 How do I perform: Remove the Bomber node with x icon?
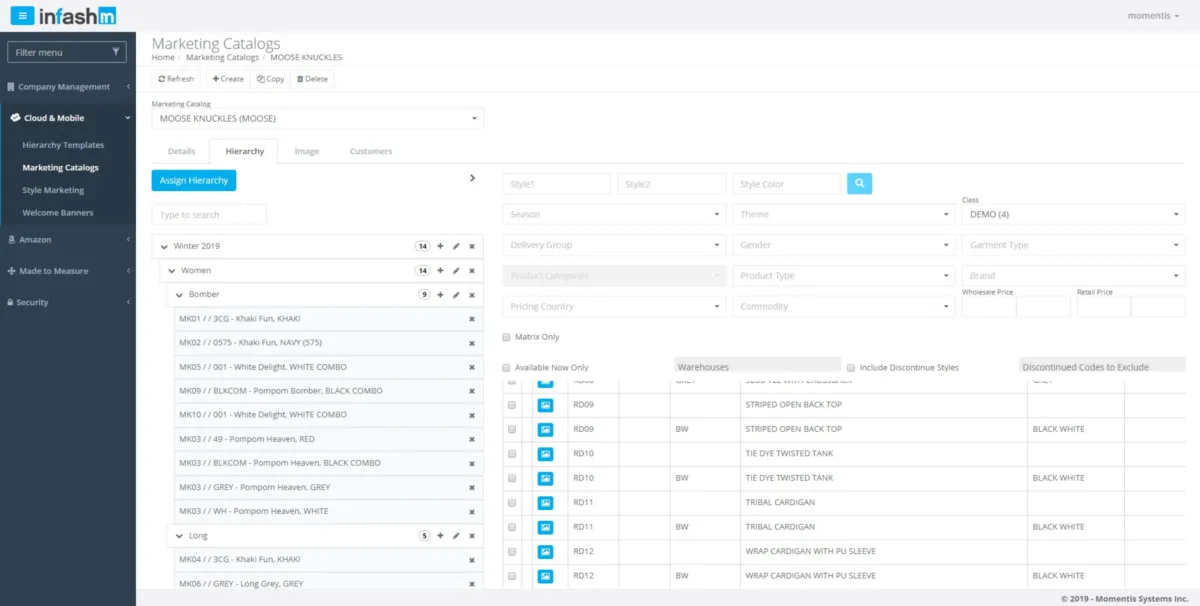[472, 295]
